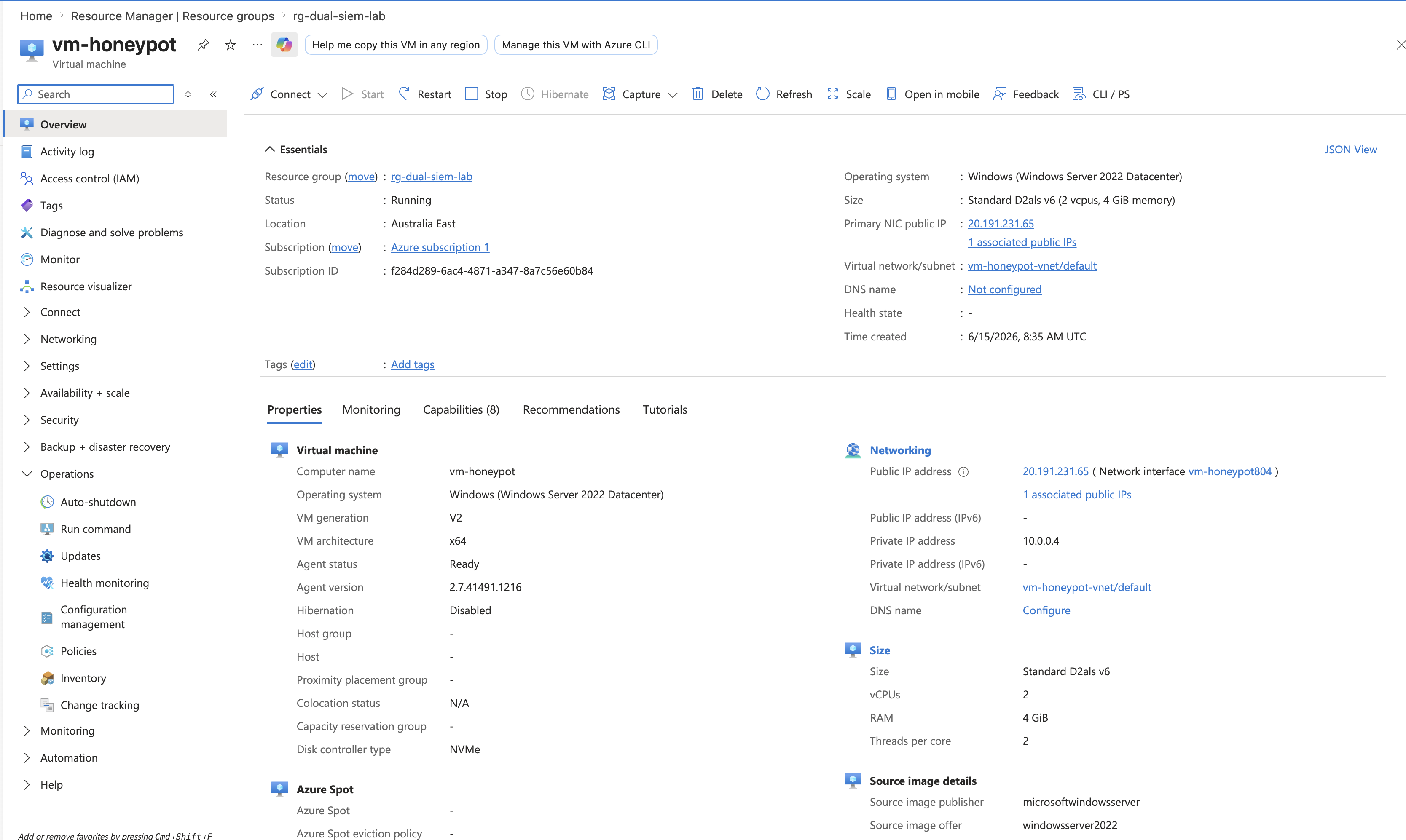Screen dimensions: 1406x840
Task: Delete the virtual machine
Action: [x=717, y=94]
